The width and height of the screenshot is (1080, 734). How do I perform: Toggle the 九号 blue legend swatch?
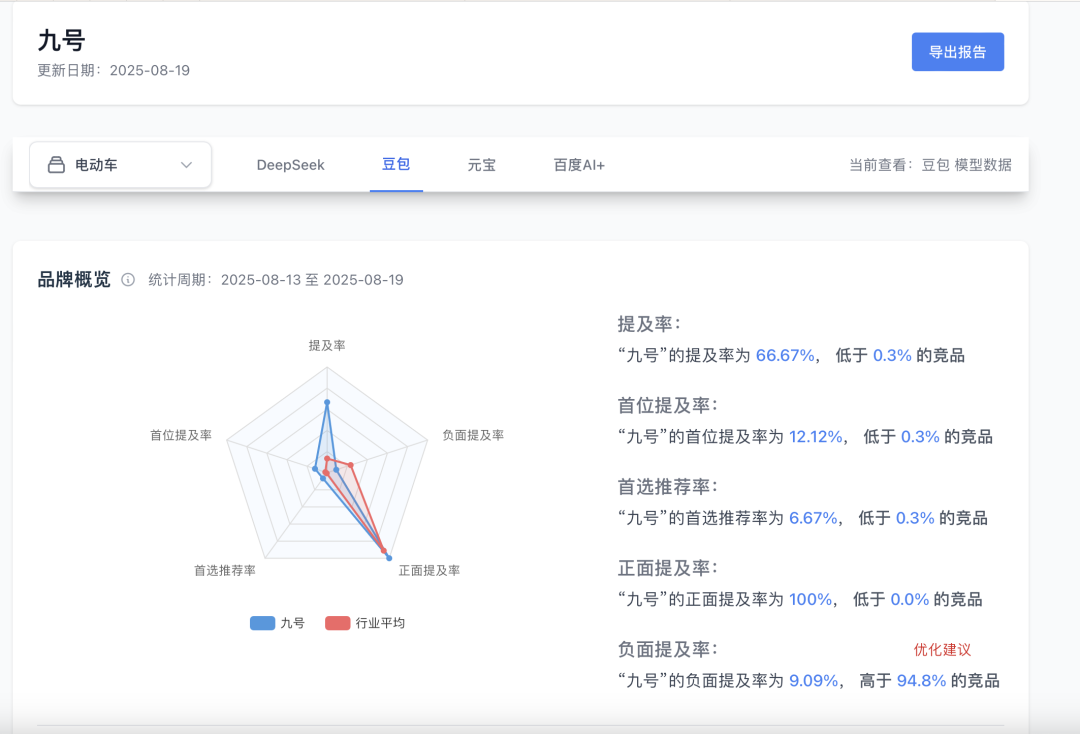262,623
